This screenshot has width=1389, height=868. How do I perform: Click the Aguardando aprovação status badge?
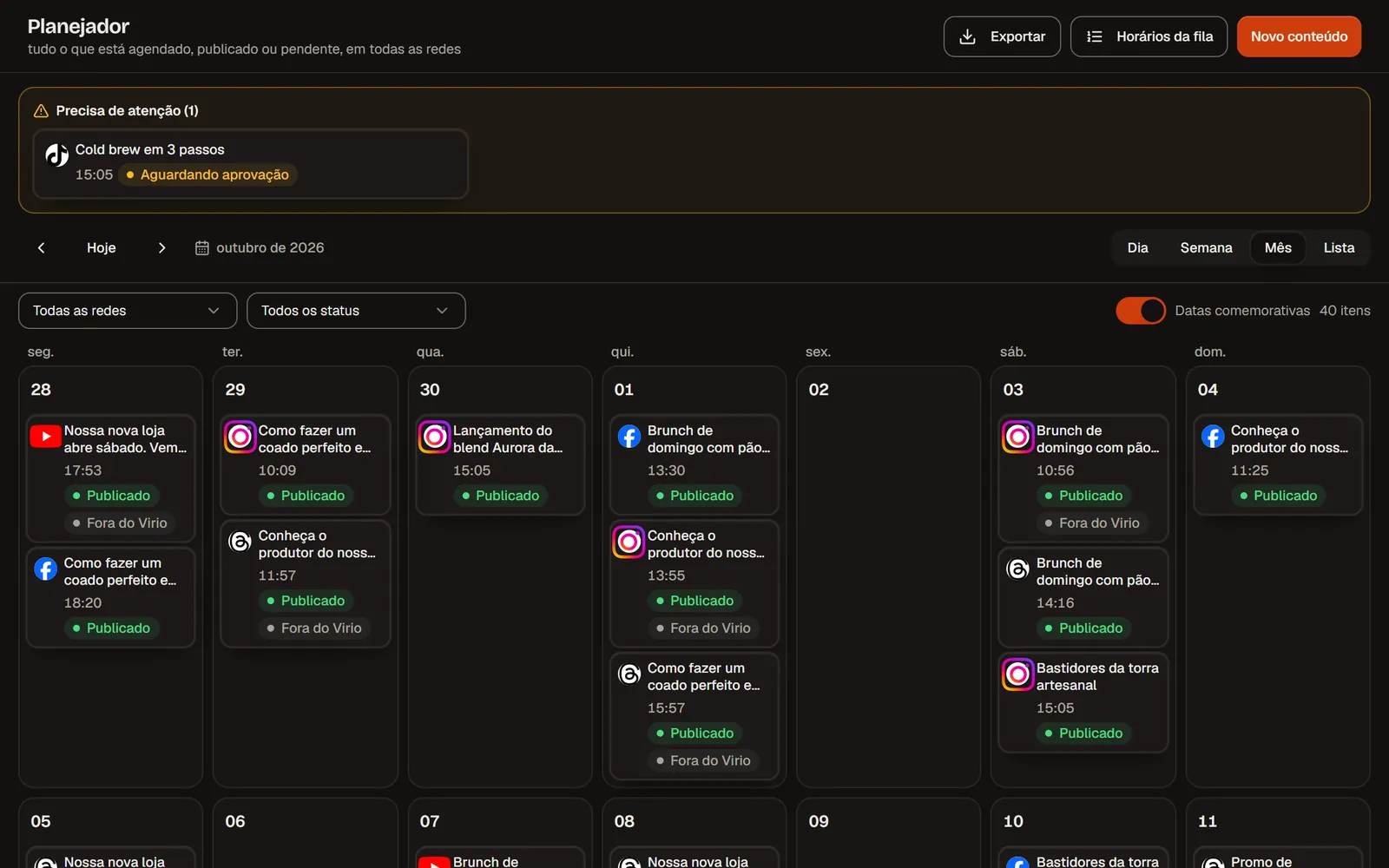coord(207,174)
